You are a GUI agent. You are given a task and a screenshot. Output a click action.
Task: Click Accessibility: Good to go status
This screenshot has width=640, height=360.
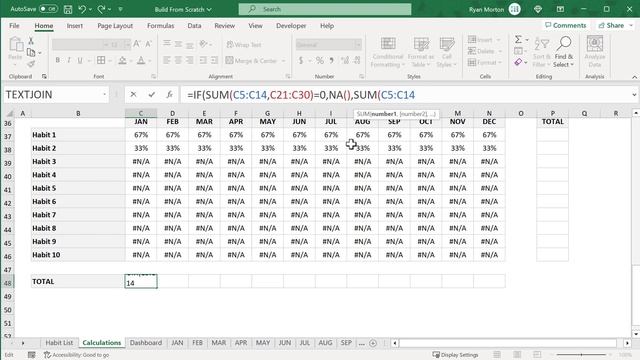(x=77, y=355)
